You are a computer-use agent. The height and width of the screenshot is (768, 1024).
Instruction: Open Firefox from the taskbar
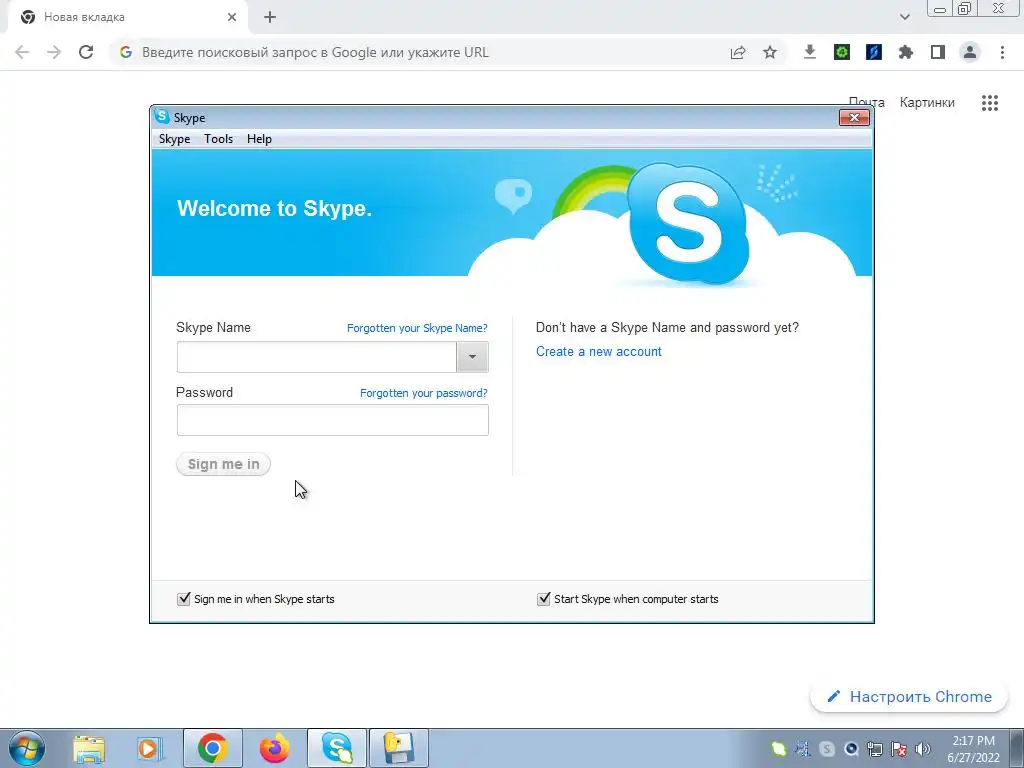click(x=274, y=748)
